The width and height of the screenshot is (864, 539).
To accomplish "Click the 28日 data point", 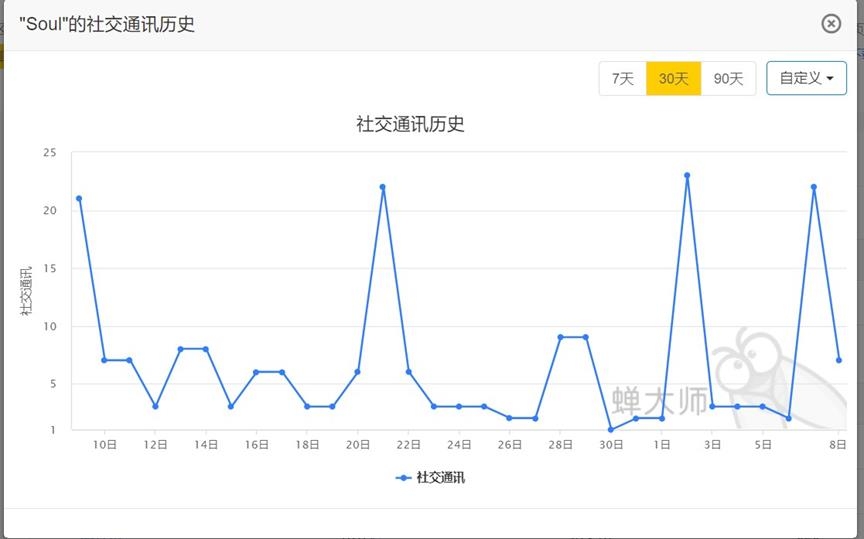I will point(560,337).
